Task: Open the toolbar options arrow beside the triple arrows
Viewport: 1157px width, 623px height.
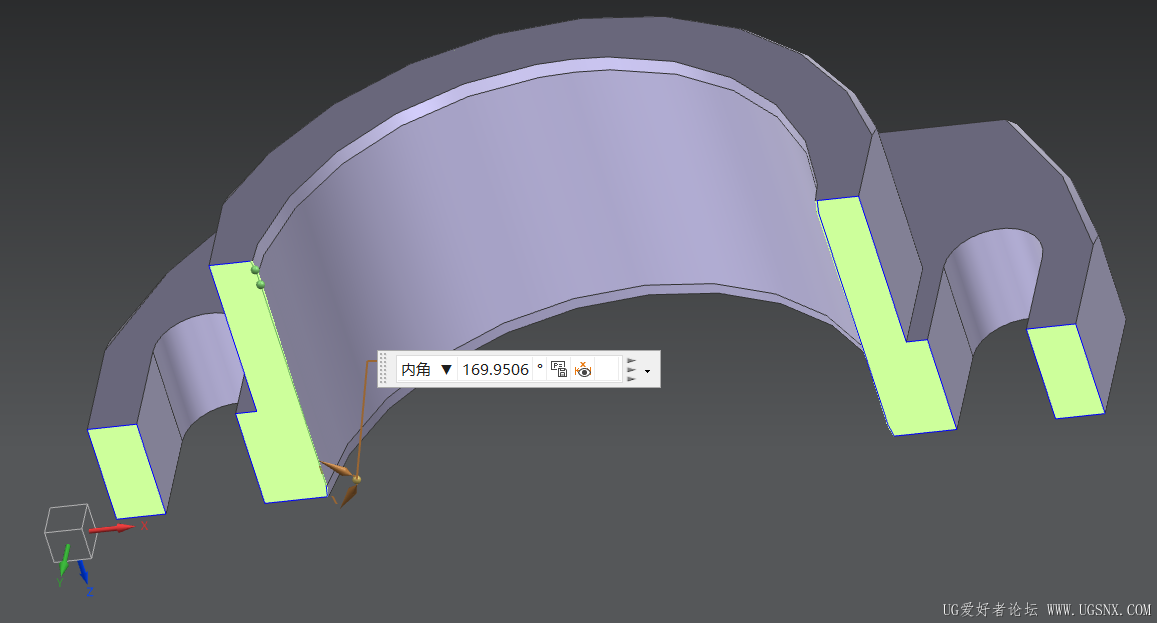Action: coord(647,371)
